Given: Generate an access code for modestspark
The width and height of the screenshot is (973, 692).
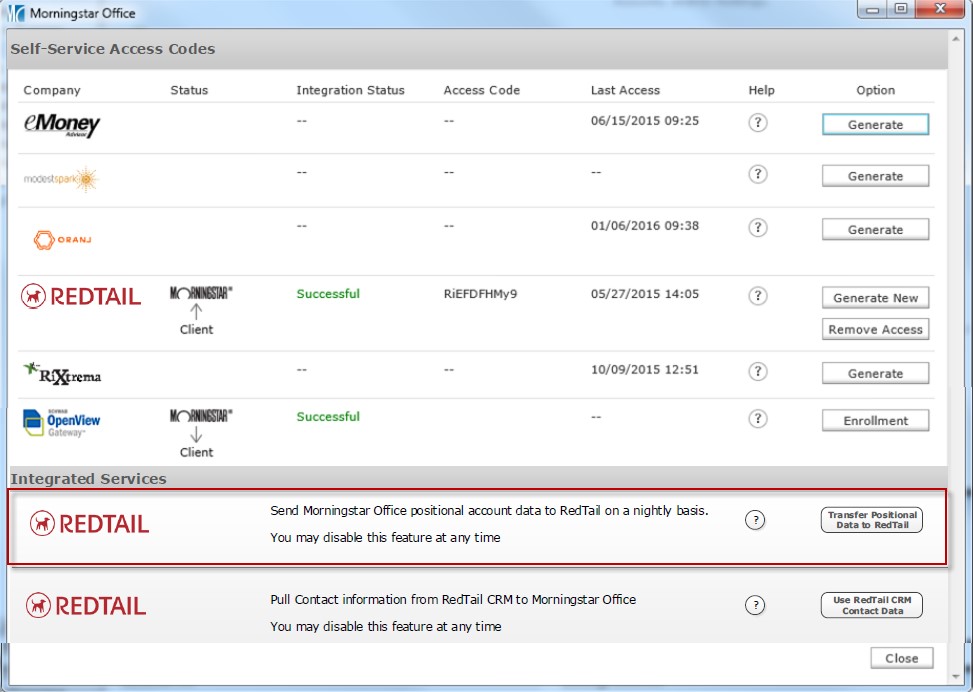Looking at the screenshot, I should 875,176.
